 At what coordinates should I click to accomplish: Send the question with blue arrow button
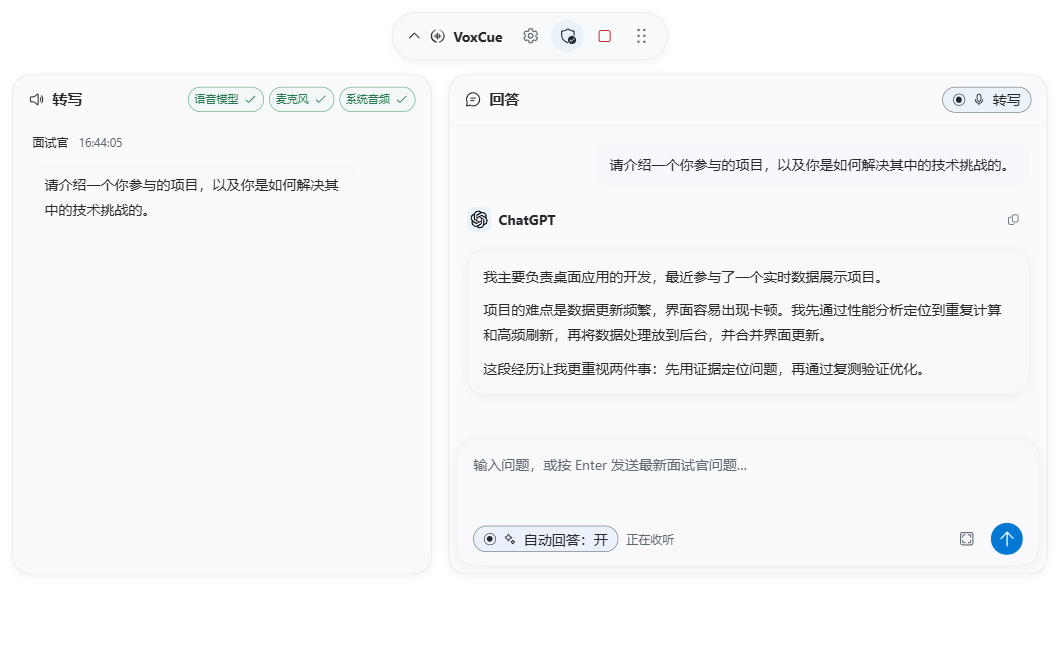pos(1007,539)
